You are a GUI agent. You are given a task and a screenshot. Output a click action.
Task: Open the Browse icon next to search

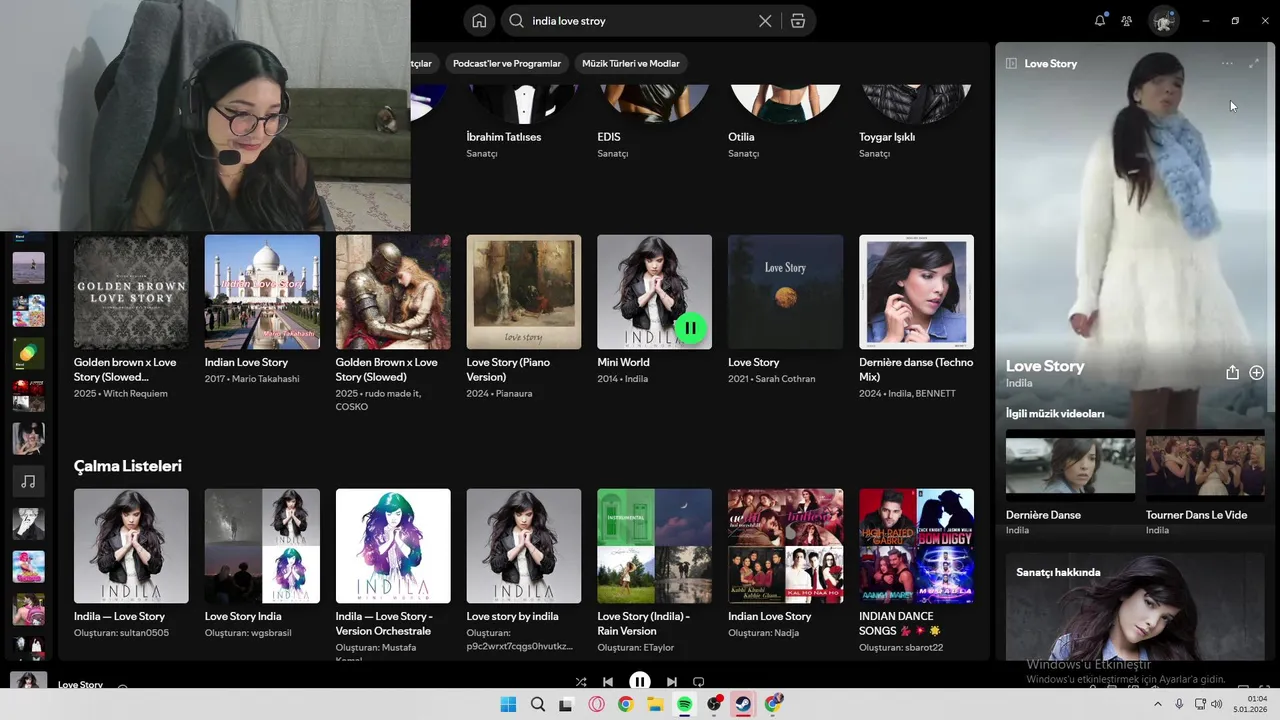tap(797, 21)
